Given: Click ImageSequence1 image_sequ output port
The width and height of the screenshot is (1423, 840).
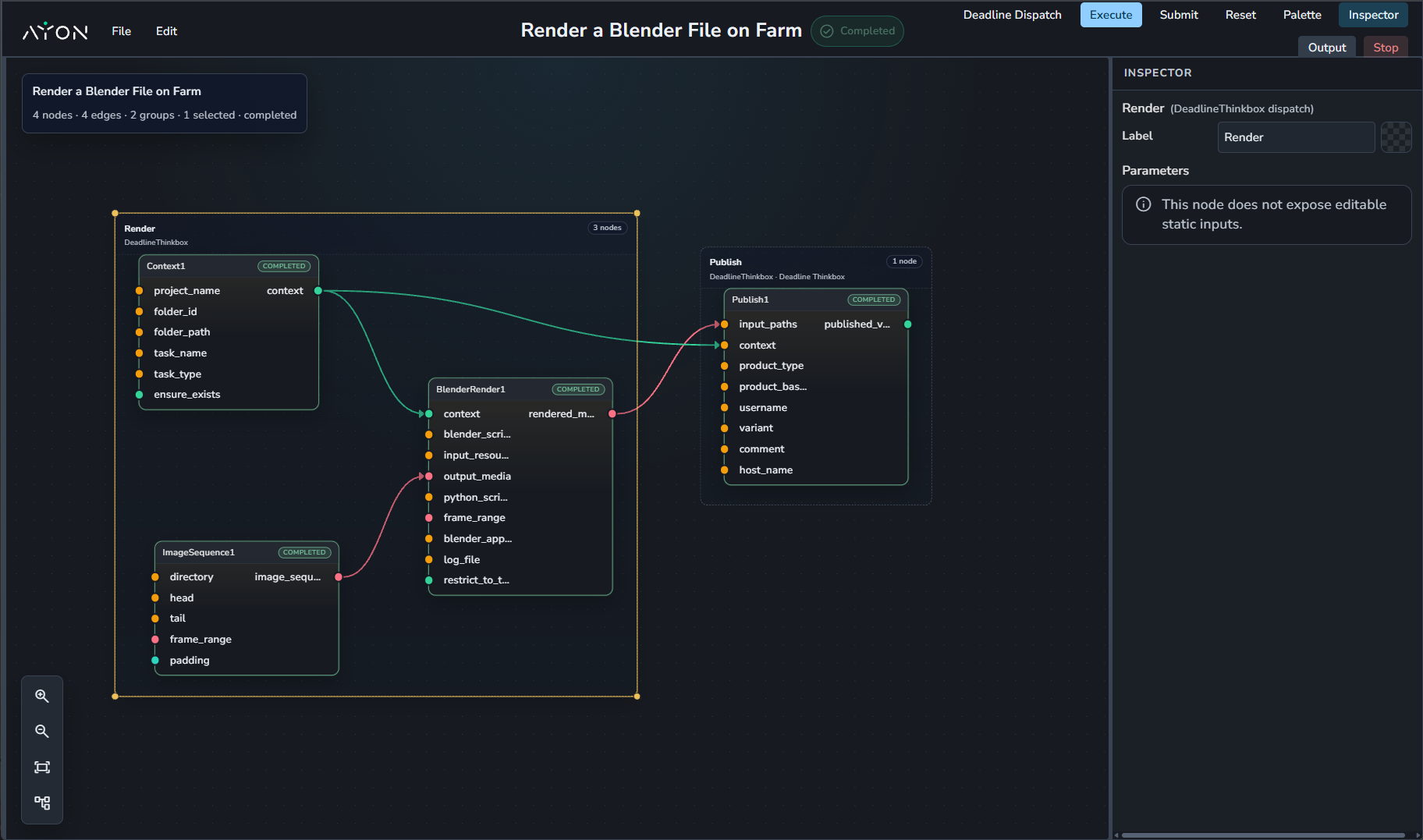Looking at the screenshot, I should pyautogui.click(x=339, y=577).
